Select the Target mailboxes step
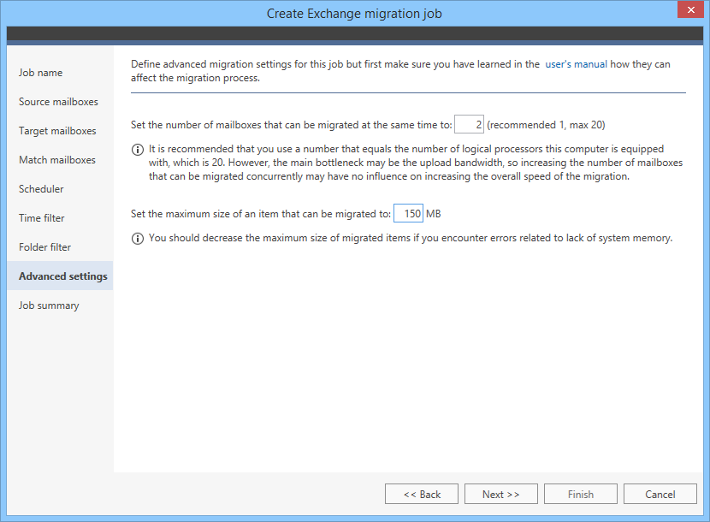The height and width of the screenshot is (522, 710). click(57, 131)
